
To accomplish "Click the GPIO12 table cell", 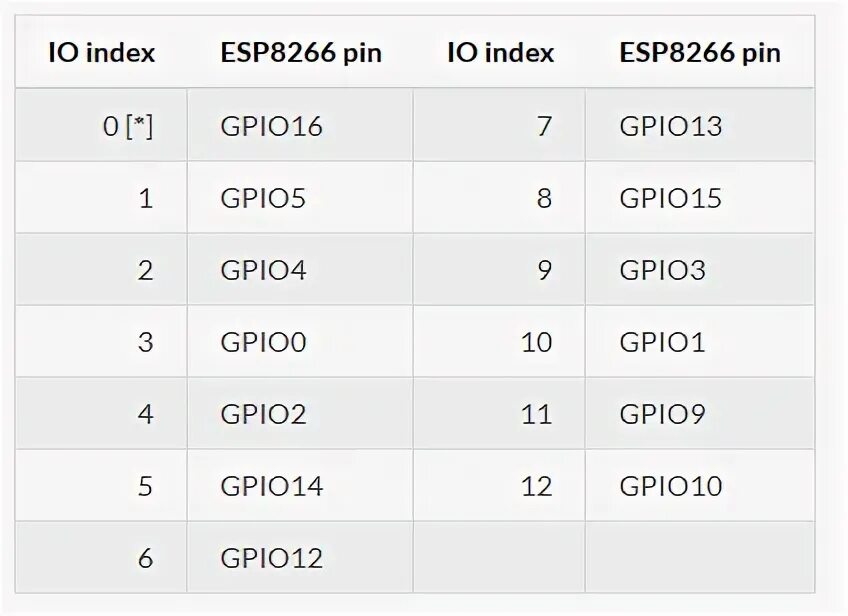I will tap(300, 557).
